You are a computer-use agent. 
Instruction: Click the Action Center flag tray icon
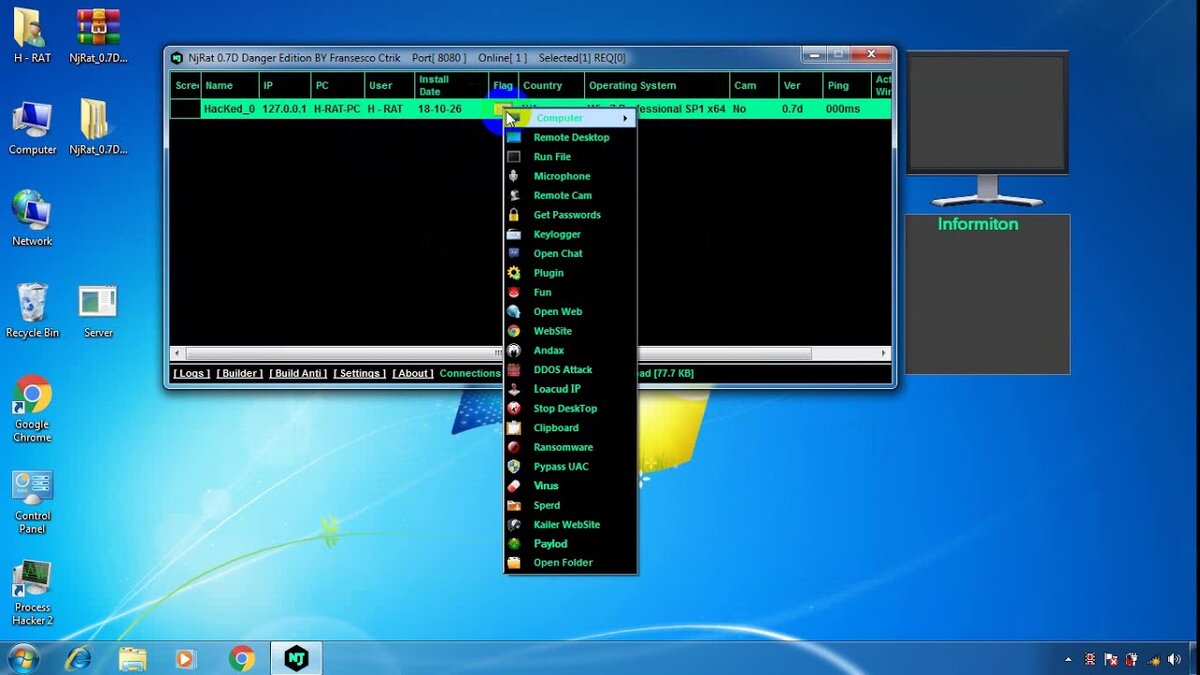pos(1110,660)
